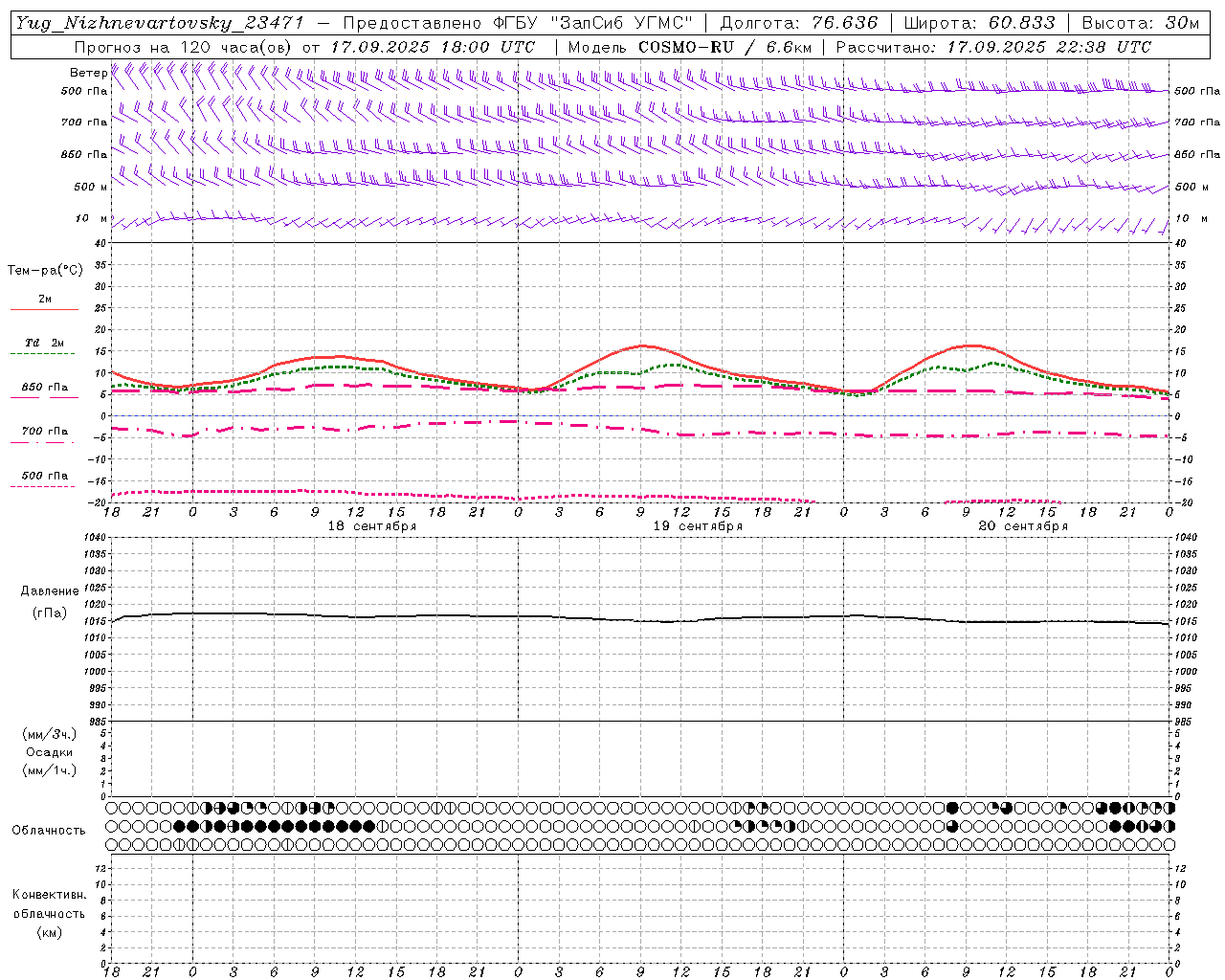Image resolution: width=1225 pixels, height=980 pixels.
Task: Select the elevation text Высота: 30м
Action: click(x=1140, y=23)
